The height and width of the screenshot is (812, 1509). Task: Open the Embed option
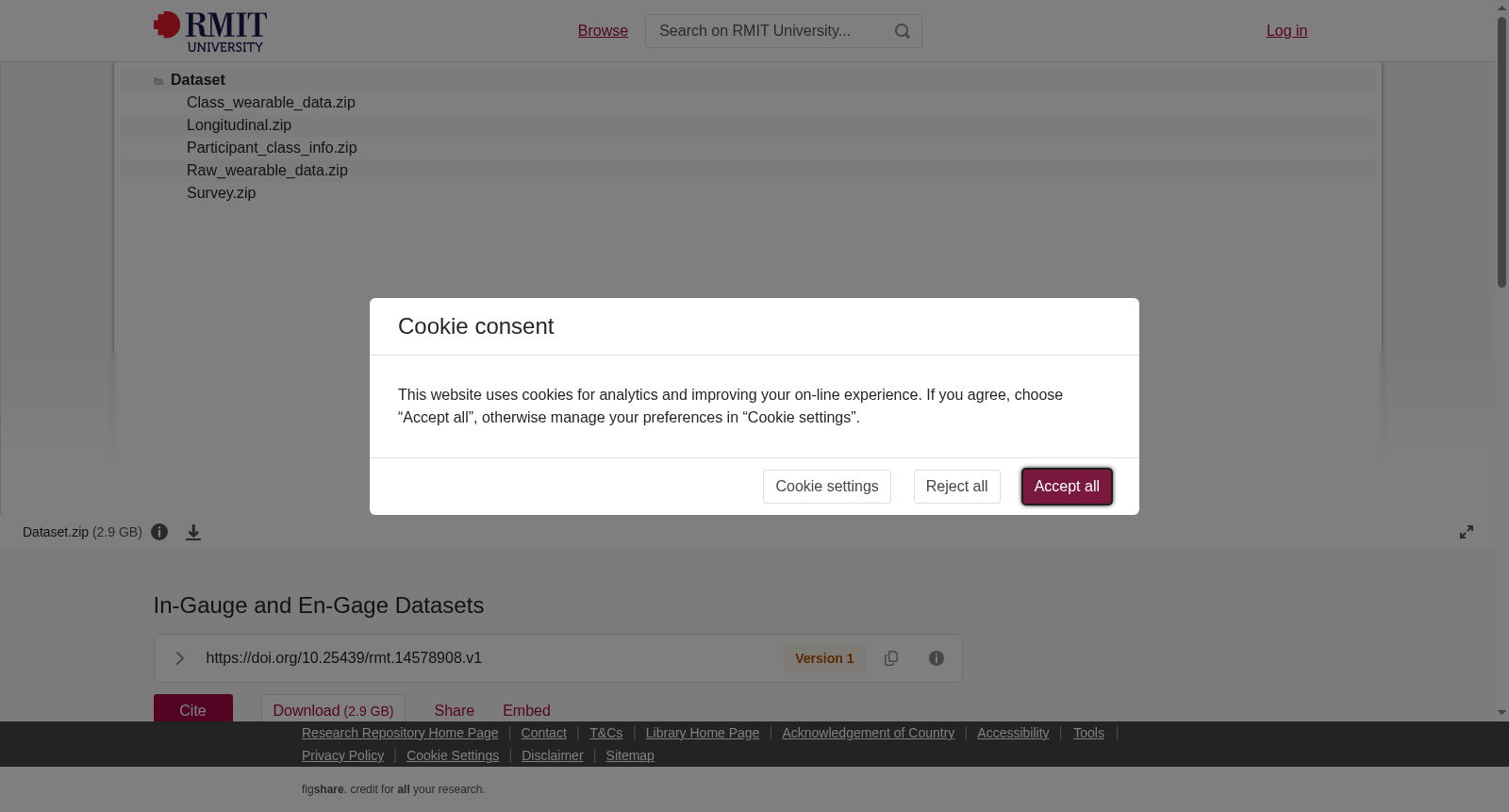pos(526,710)
